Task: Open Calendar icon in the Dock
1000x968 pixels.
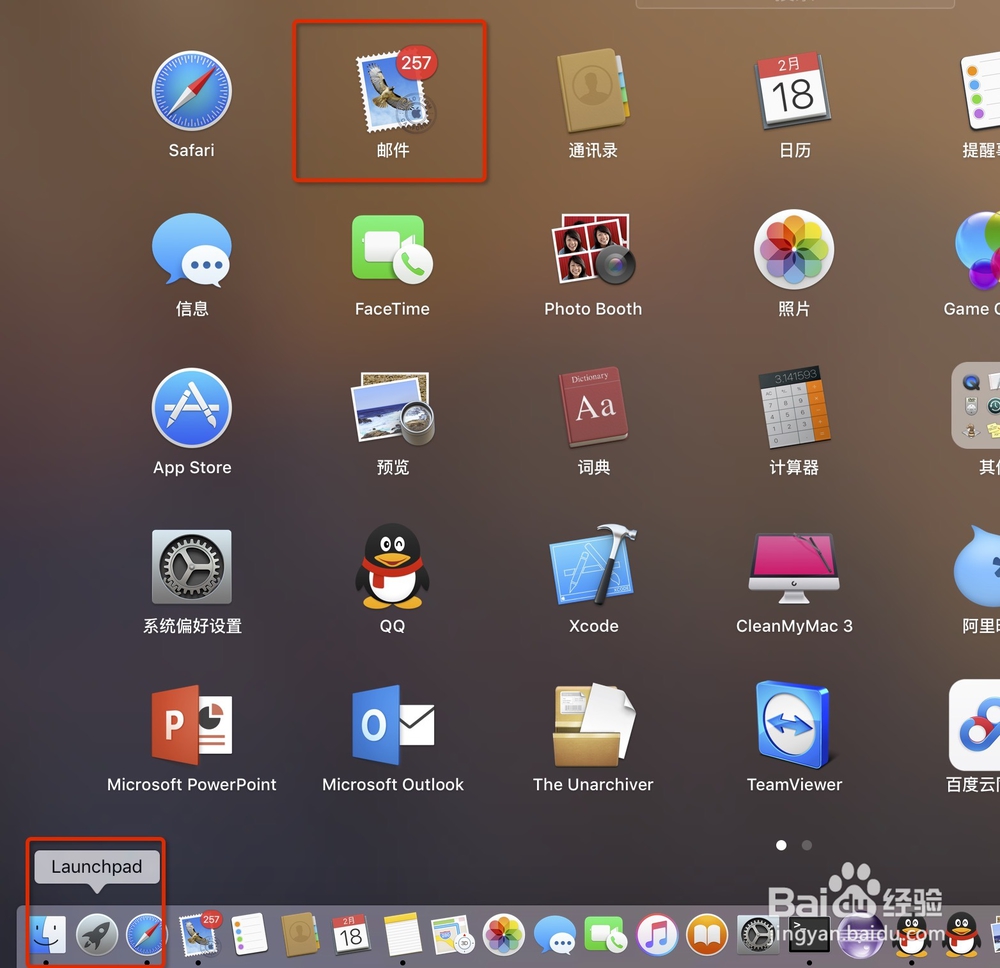Action: point(350,935)
